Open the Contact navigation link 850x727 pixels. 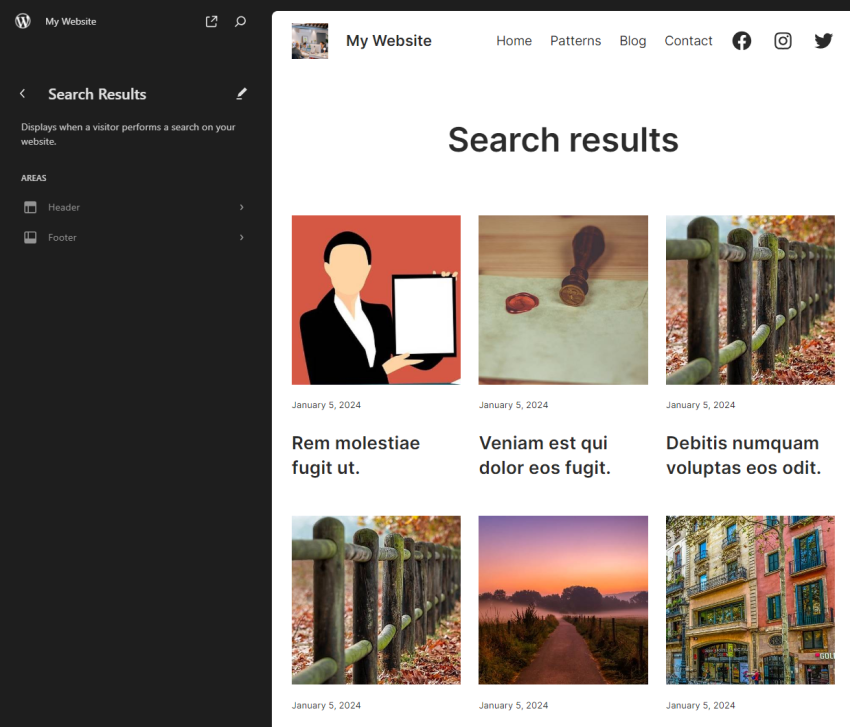pyautogui.click(x=688, y=41)
